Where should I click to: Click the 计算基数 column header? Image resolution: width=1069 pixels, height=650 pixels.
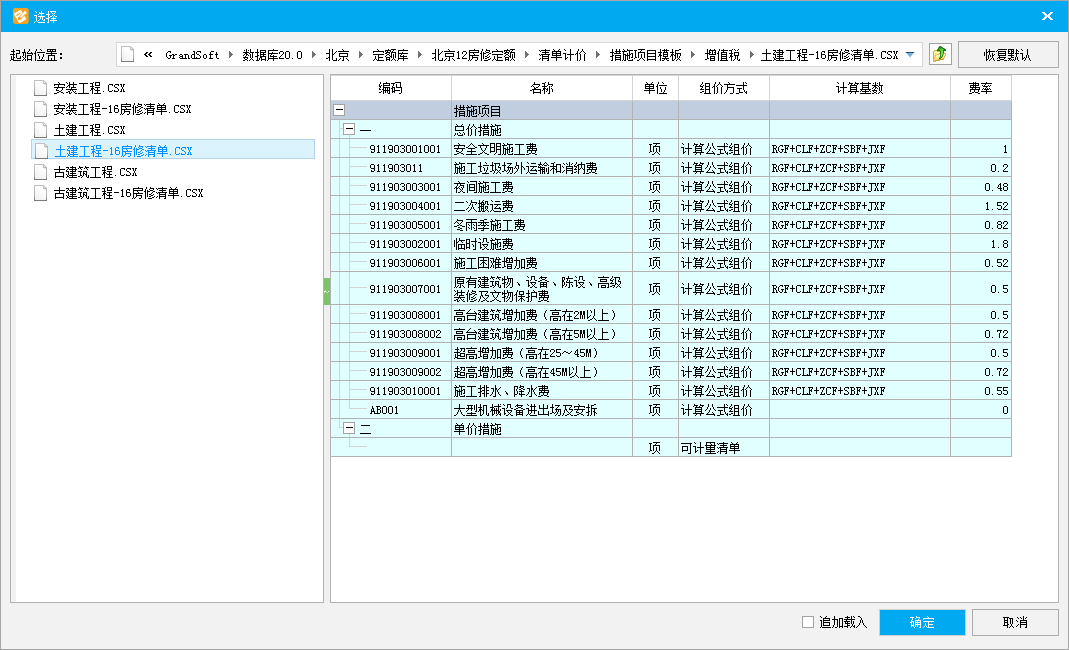coord(860,88)
